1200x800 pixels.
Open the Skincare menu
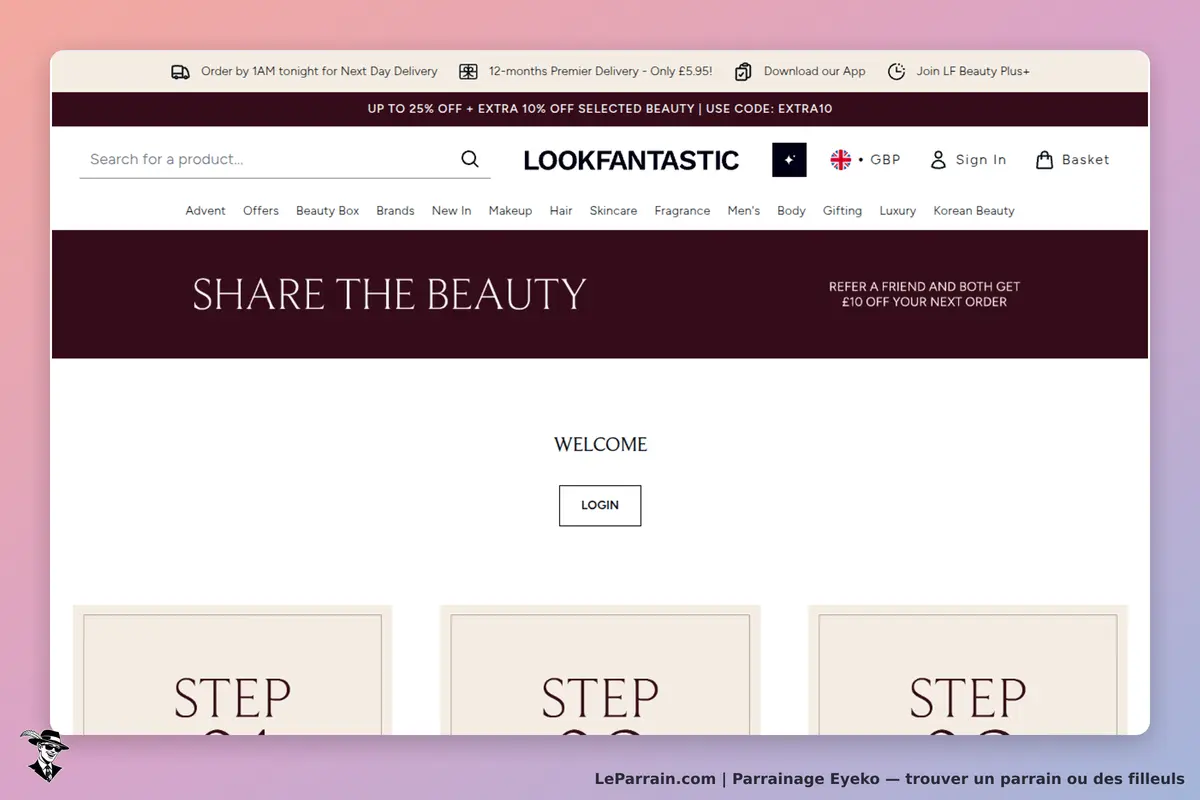tap(613, 211)
